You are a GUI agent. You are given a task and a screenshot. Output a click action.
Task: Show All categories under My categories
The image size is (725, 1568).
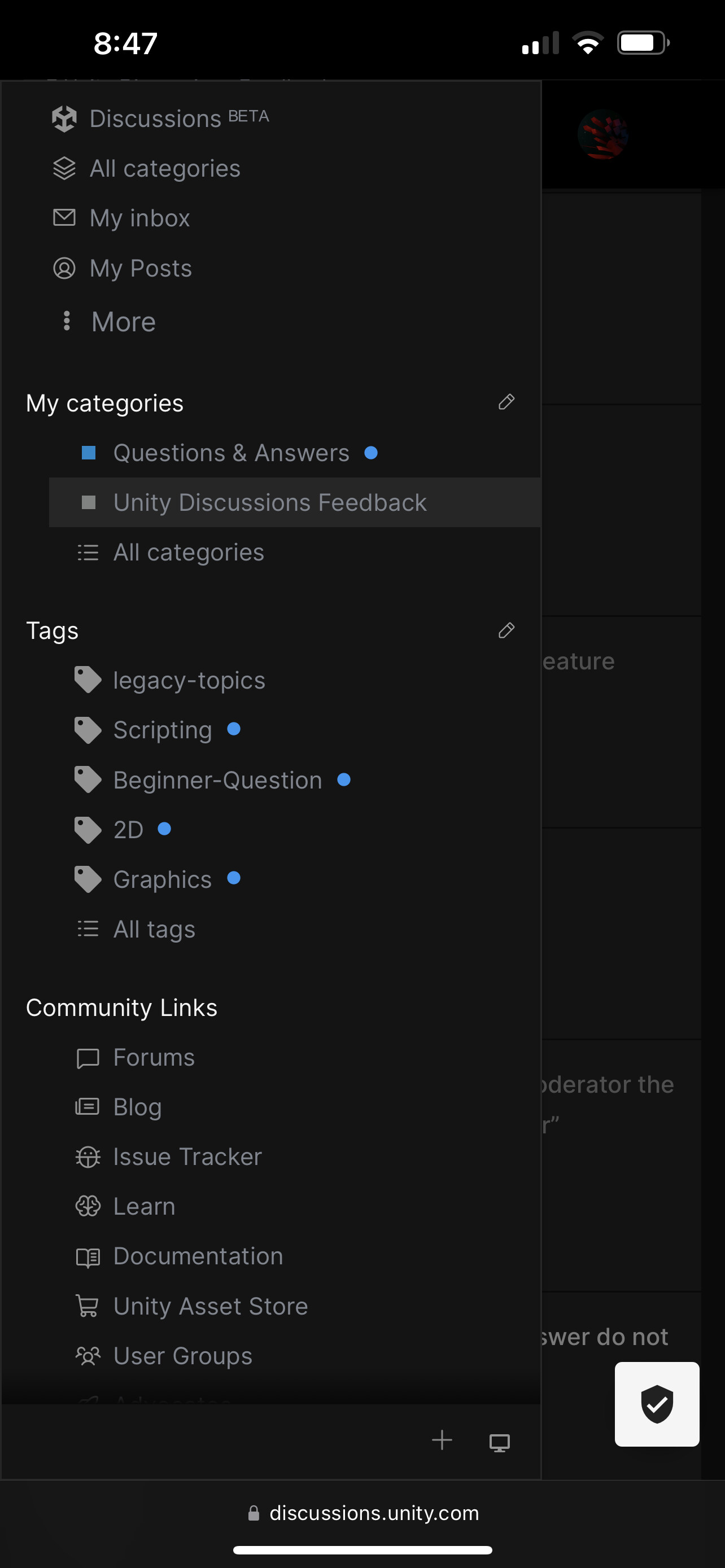click(188, 553)
